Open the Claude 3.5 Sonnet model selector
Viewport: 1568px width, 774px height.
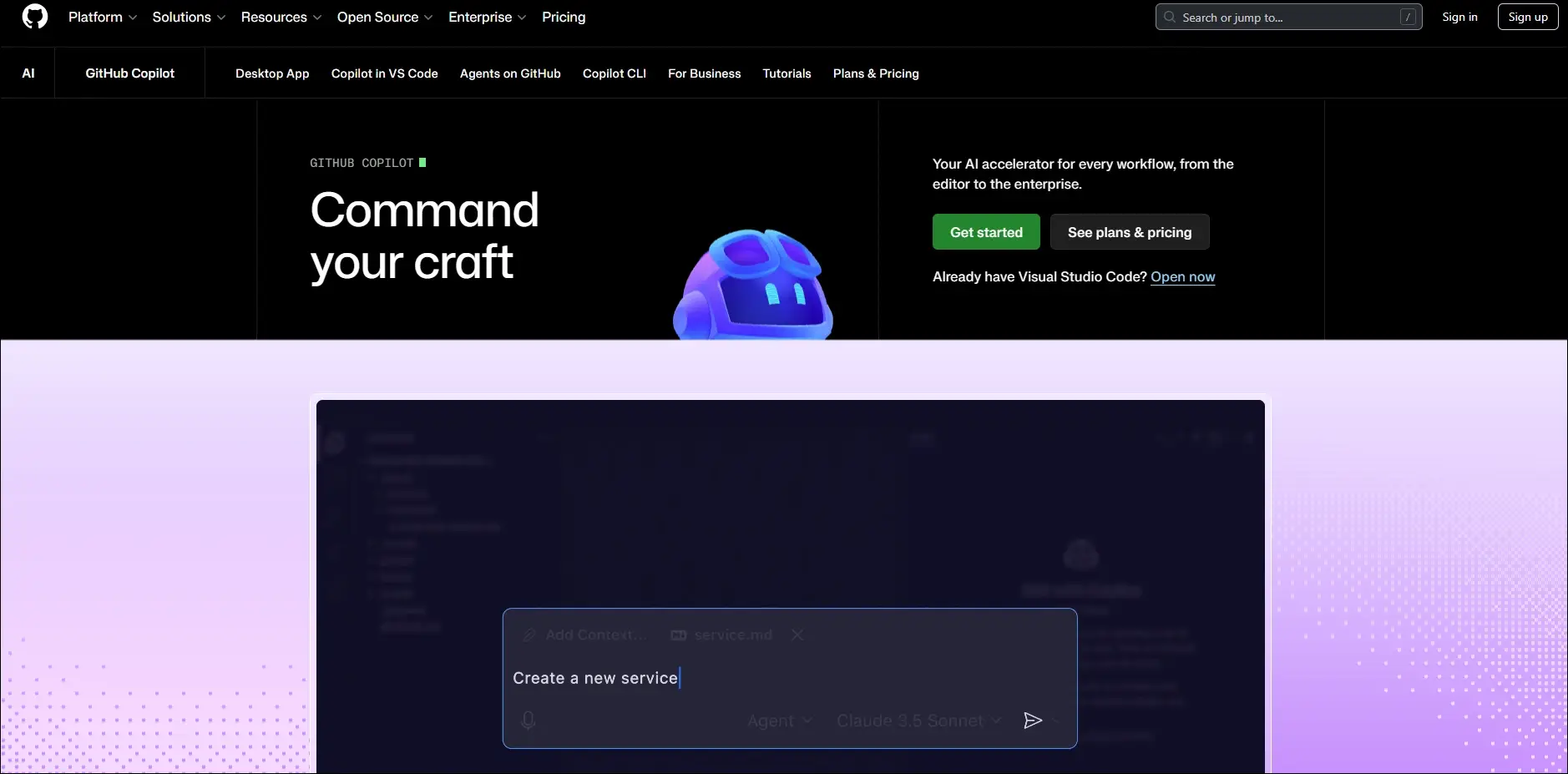[x=918, y=721]
